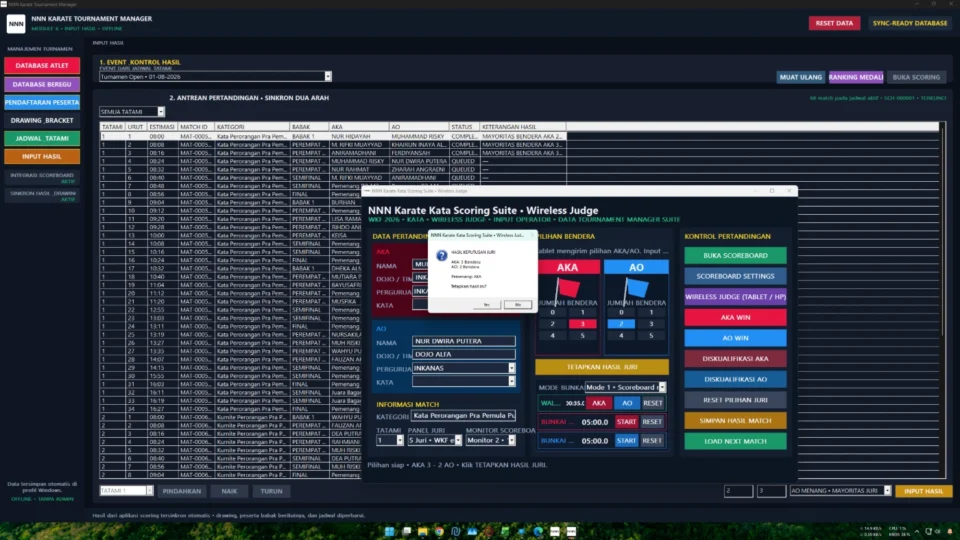960x540 pixels.
Task: Open File Explorer from the taskbar
Action: click(422, 531)
